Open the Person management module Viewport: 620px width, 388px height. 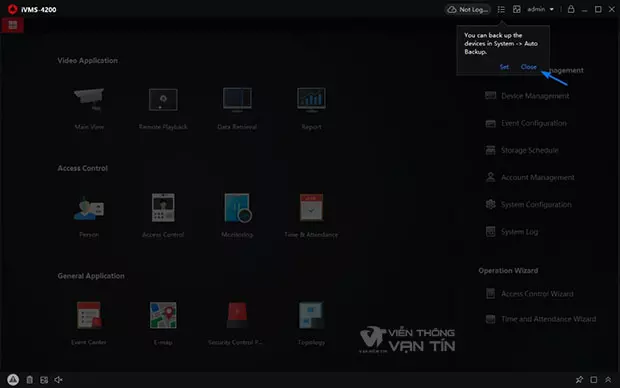pyautogui.click(x=89, y=208)
